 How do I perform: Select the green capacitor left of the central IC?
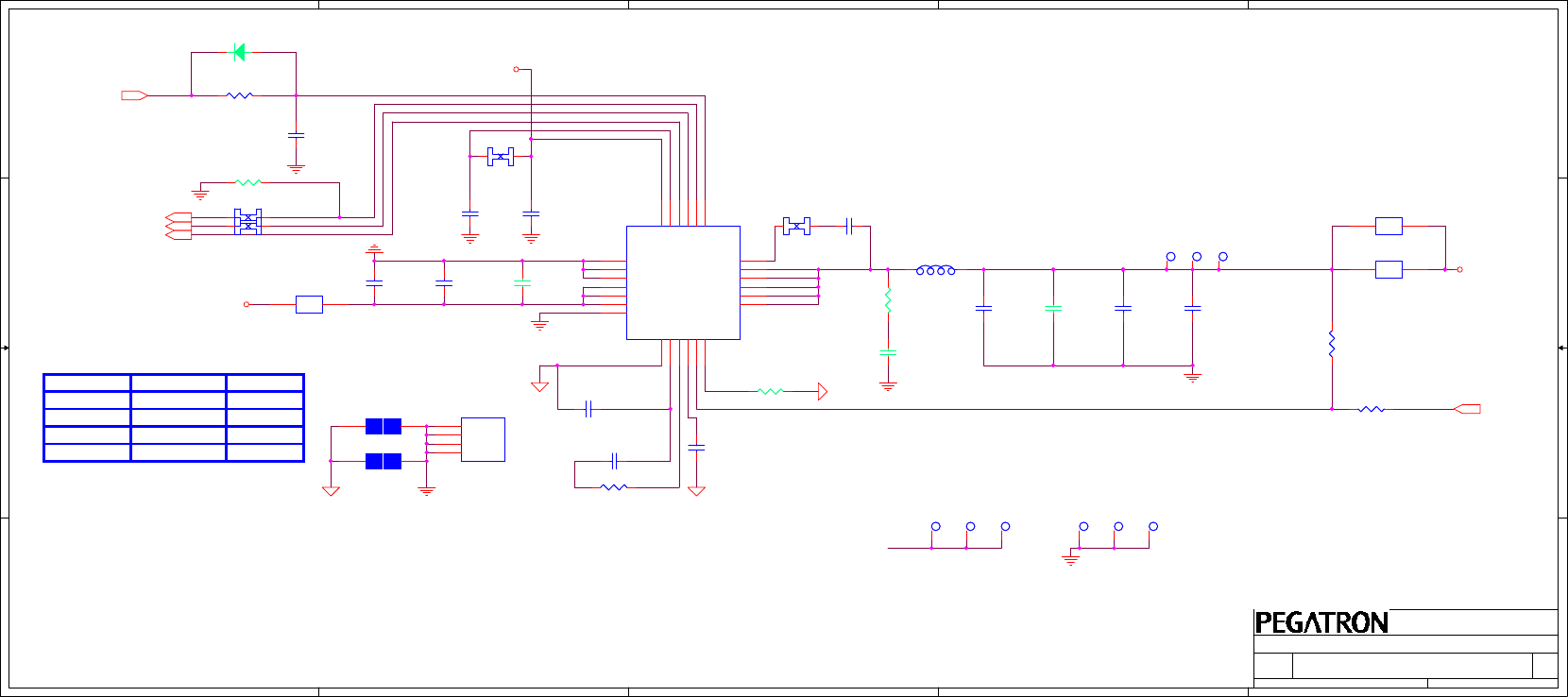pos(522,283)
